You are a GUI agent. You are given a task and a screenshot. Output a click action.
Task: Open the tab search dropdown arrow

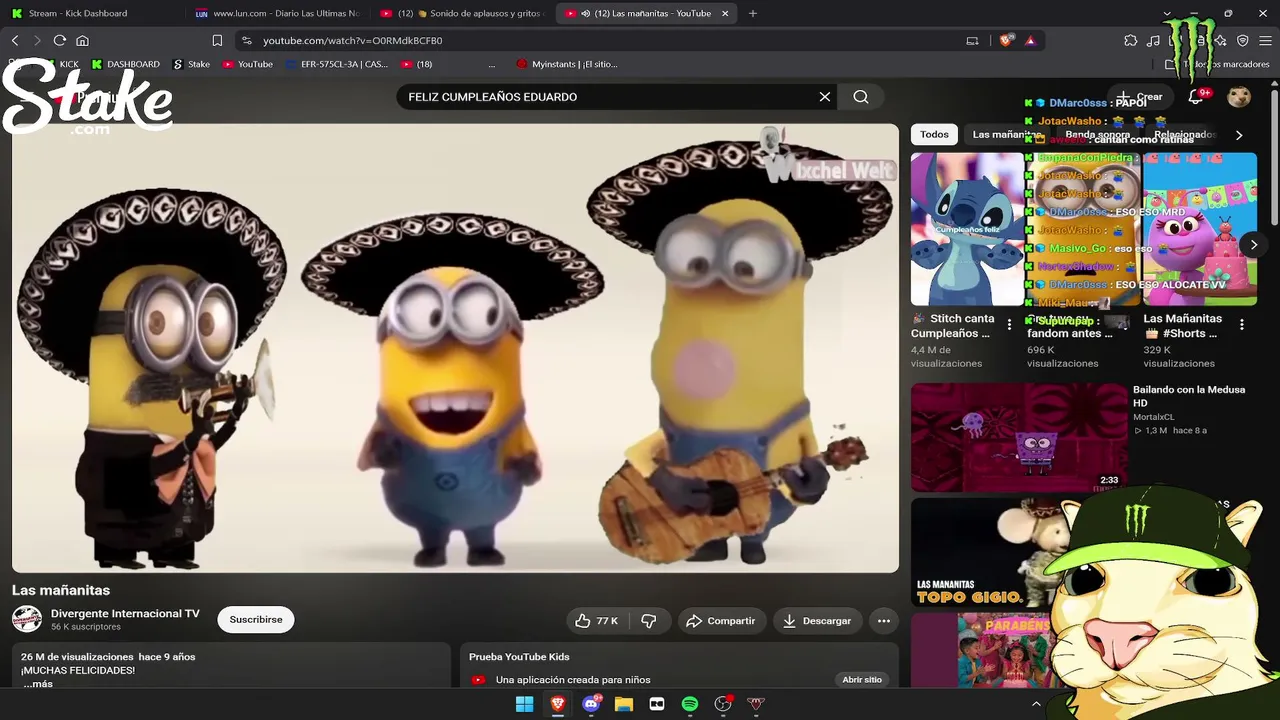coord(1166,13)
